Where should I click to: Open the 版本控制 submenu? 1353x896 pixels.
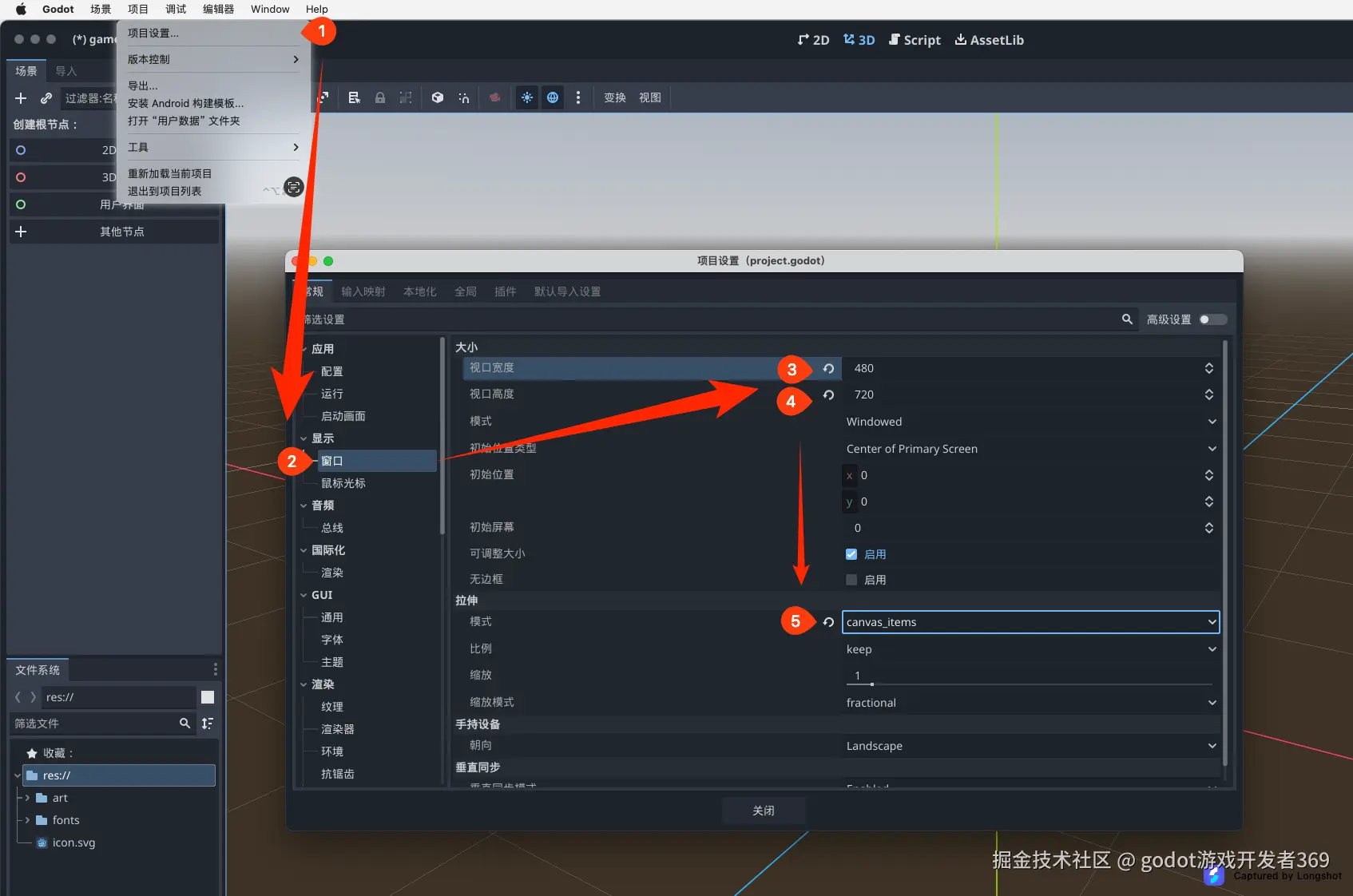(213, 59)
